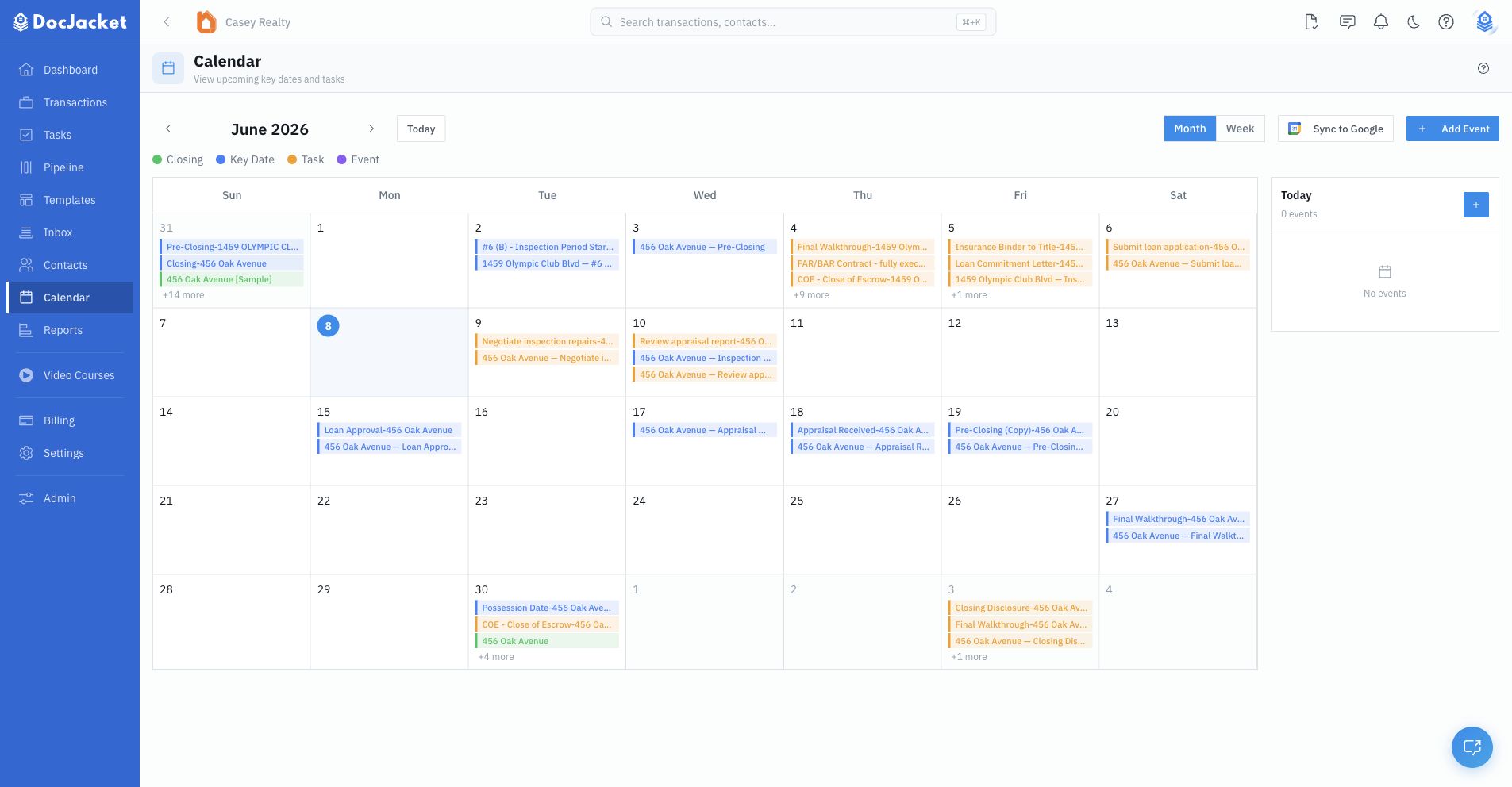This screenshot has width=1512, height=787.
Task: Open the Contacts people icon in sidebar
Action: pyautogui.click(x=26, y=265)
